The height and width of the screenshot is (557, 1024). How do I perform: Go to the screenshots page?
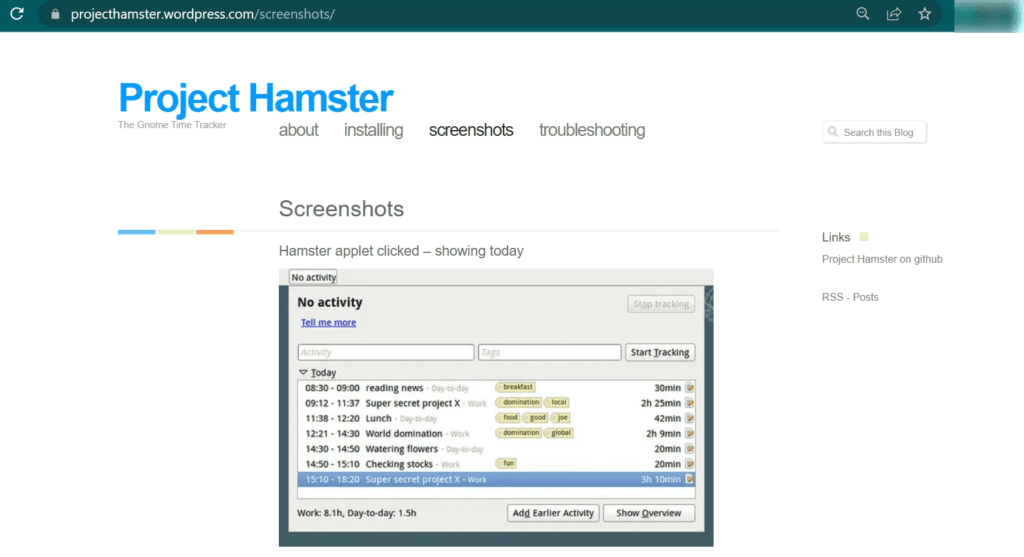pyautogui.click(x=471, y=130)
